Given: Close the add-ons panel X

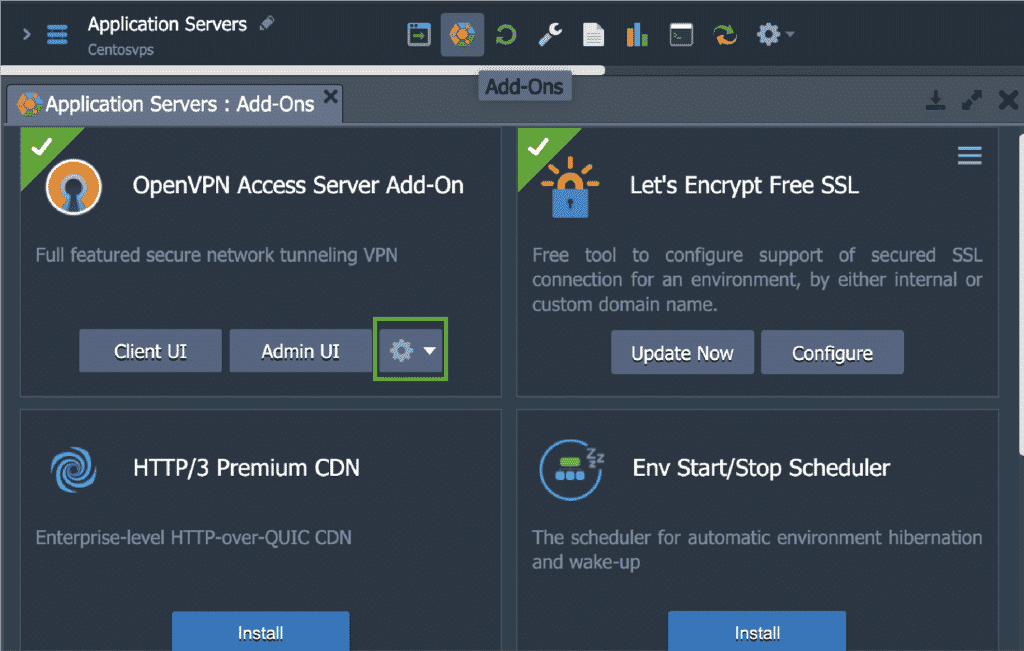Looking at the screenshot, I should click(x=1008, y=100).
